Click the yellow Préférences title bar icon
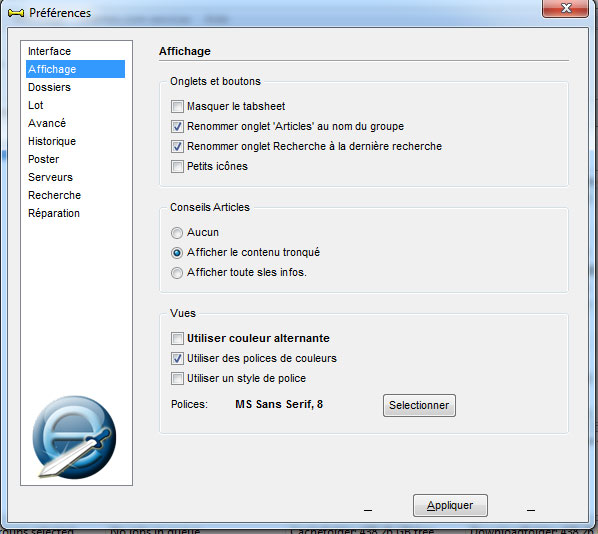 tap(16, 13)
